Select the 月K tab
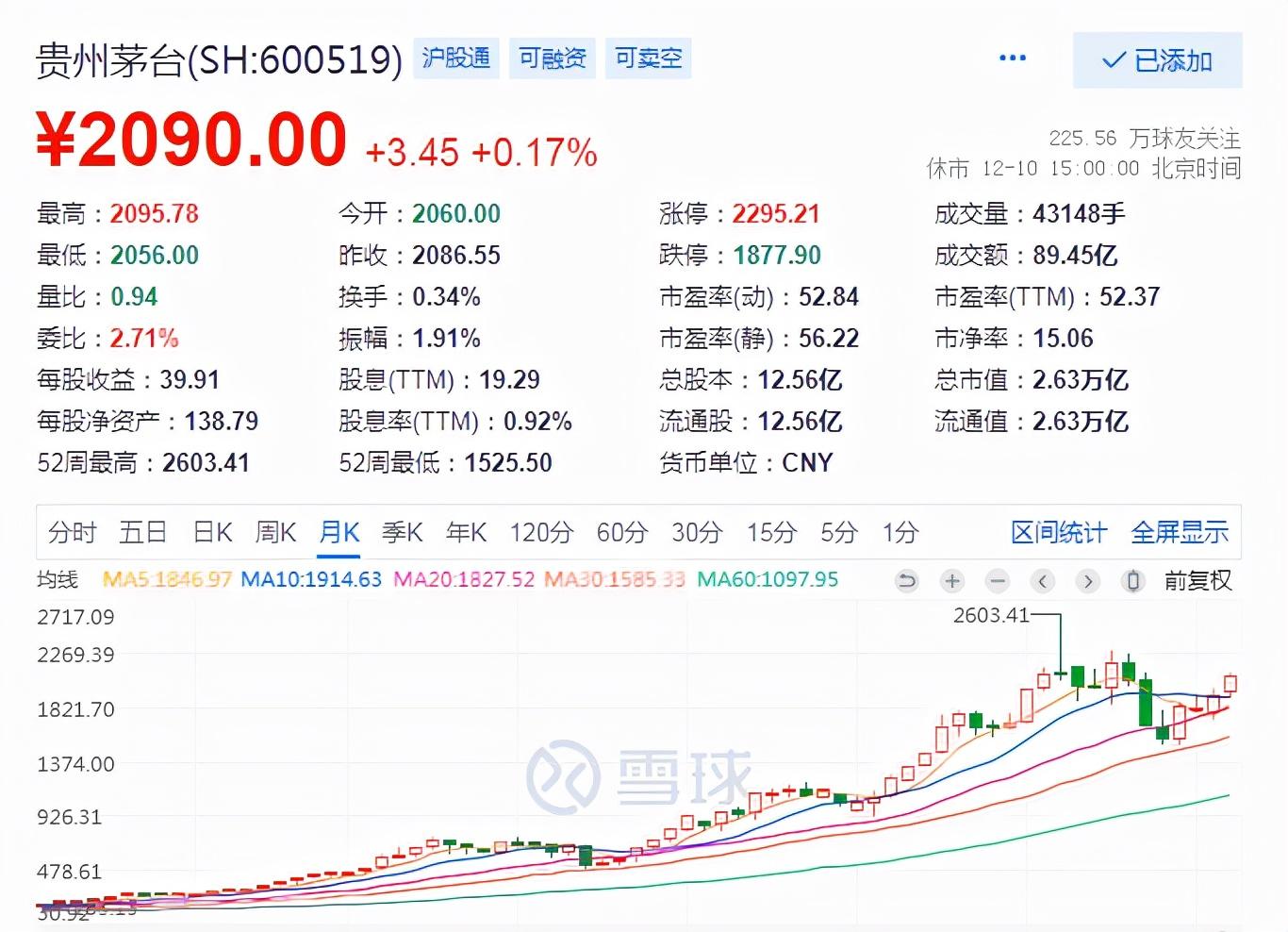 [x=339, y=533]
